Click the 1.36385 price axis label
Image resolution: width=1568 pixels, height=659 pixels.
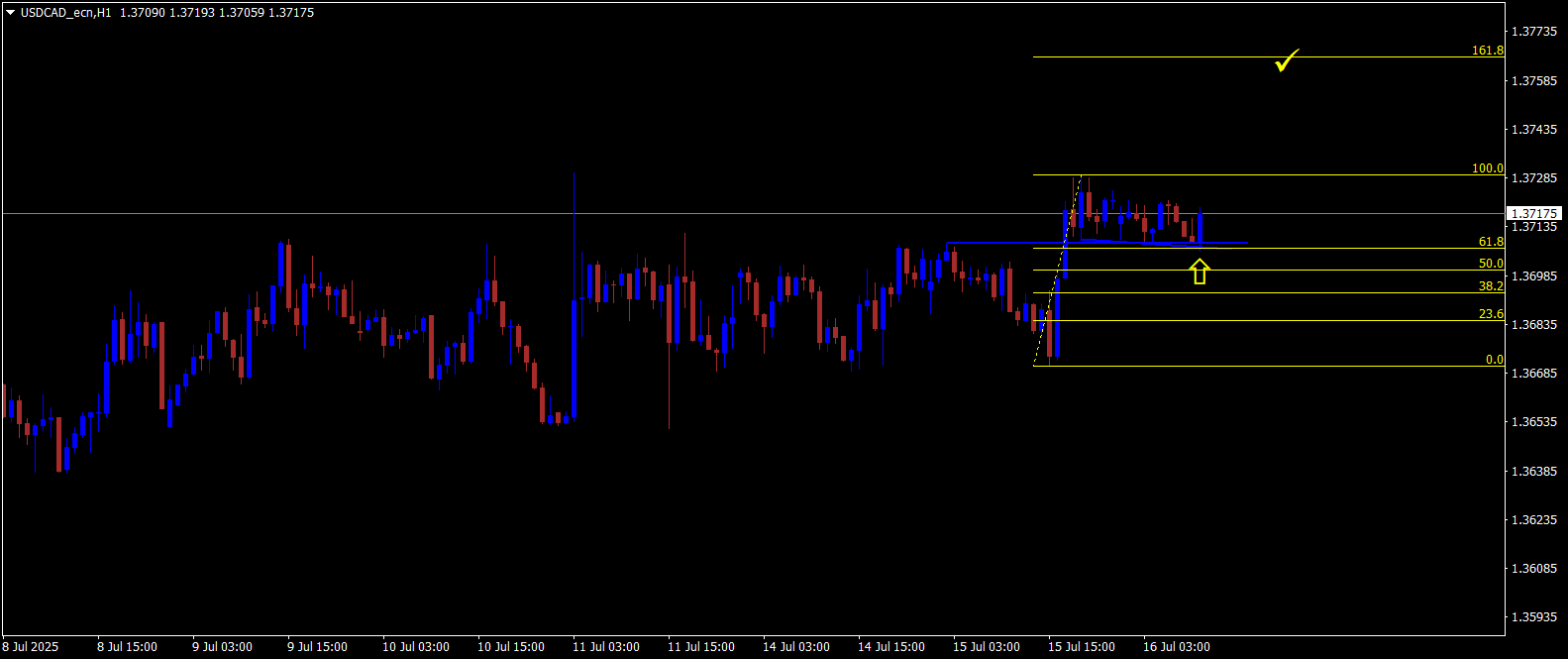[x=1533, y=472]
